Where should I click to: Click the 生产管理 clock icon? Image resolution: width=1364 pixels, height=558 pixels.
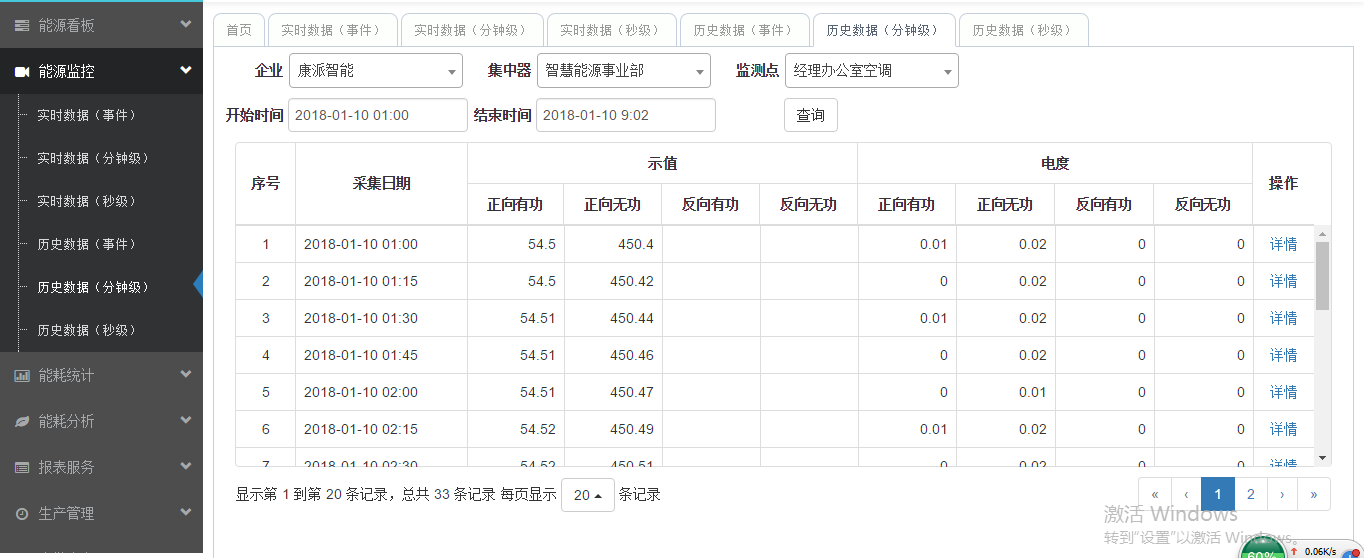[21, 514]
